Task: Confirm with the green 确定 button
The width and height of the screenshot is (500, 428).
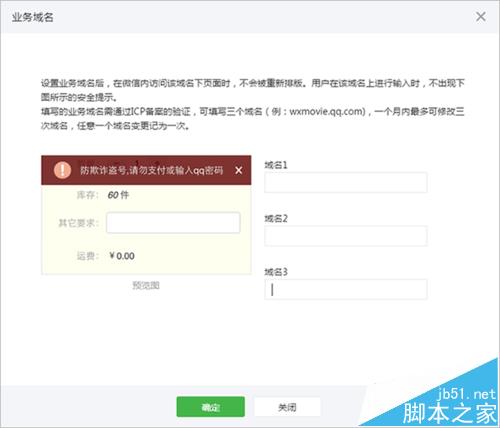Action: (x=210, y=406)
